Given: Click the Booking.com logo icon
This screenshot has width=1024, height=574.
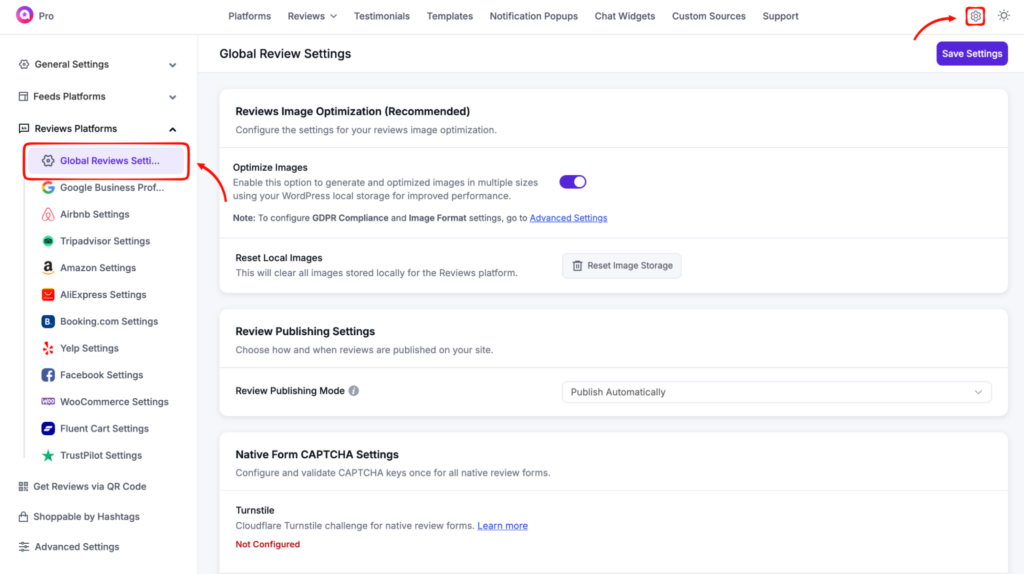Looking at the screenshot, I should [48, 321].
